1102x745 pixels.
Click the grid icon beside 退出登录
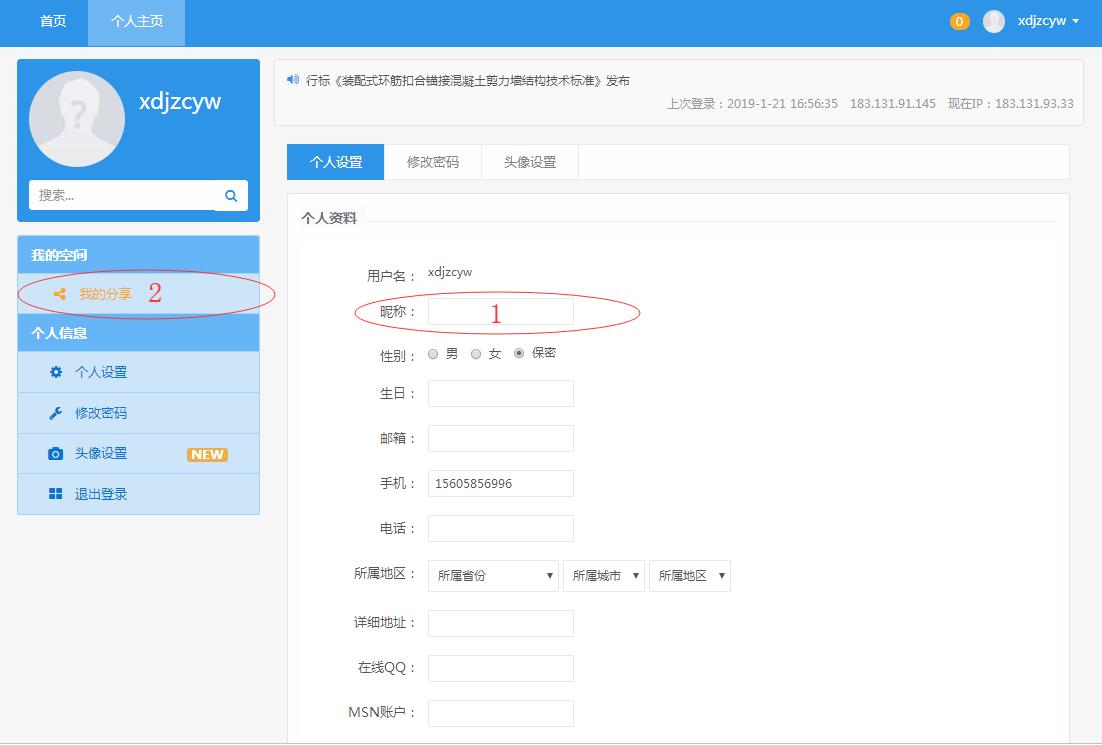(56, 494)
